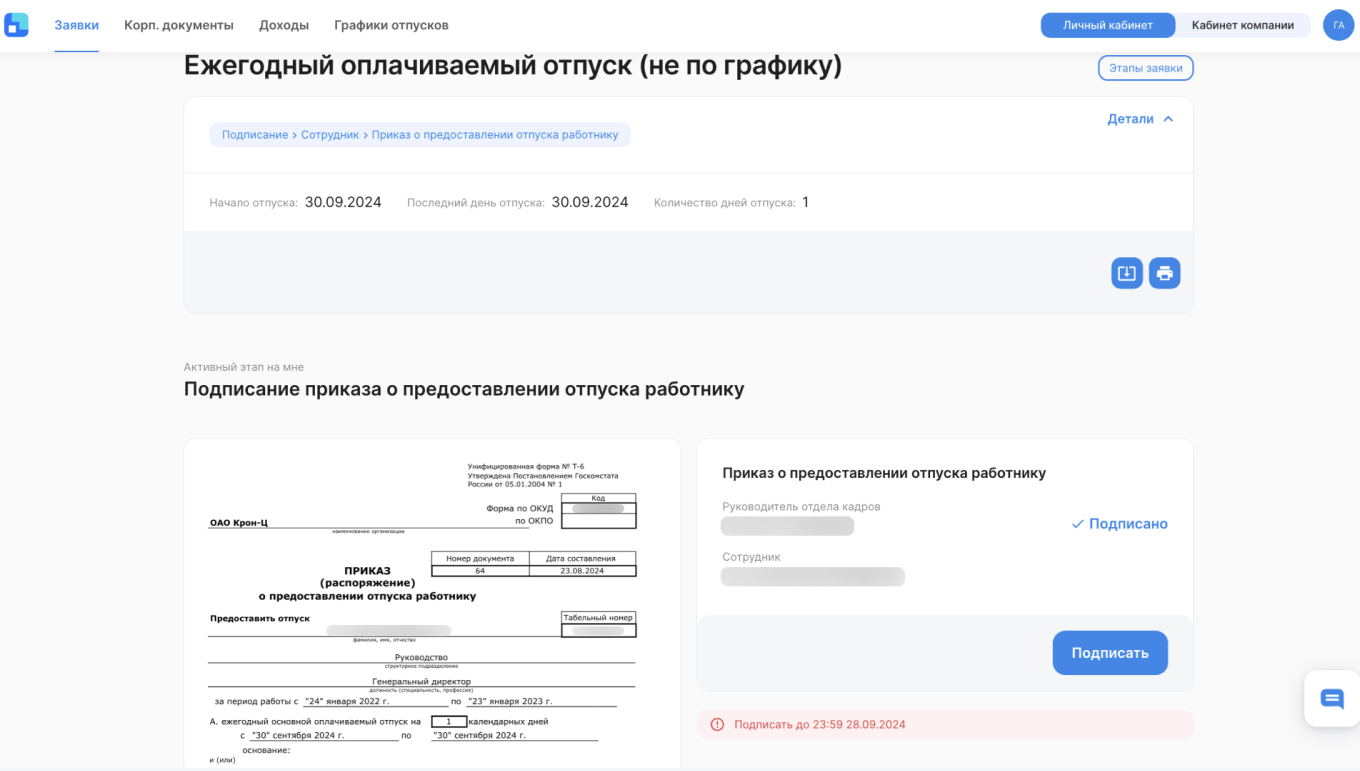Image resolution: width=1360 pixels, height=771 pixels.
Task: Select Личный кабинет mode
Action: click(x=1108, y=25)
